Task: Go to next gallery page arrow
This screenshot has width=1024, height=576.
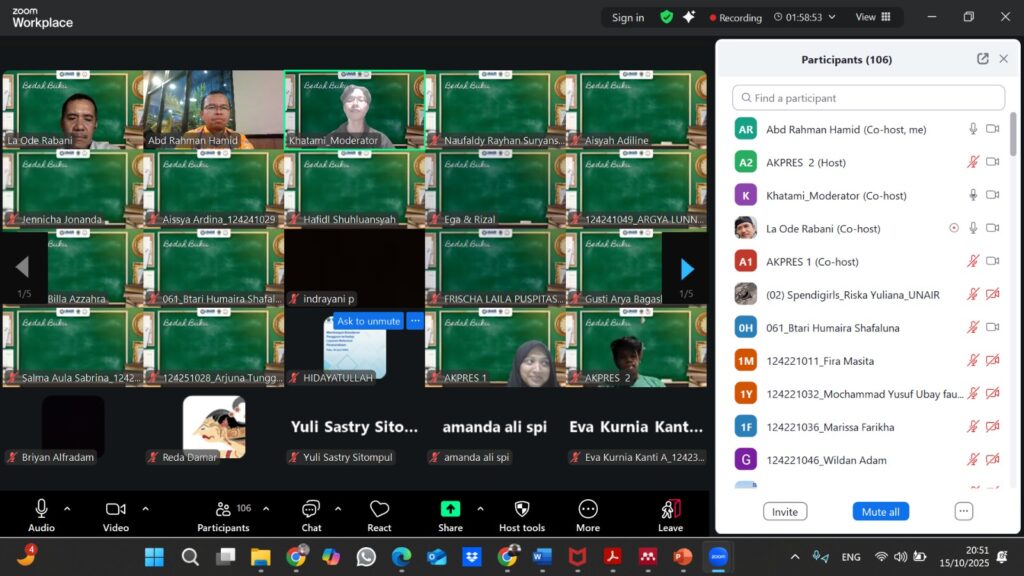Action: point(686,268)
